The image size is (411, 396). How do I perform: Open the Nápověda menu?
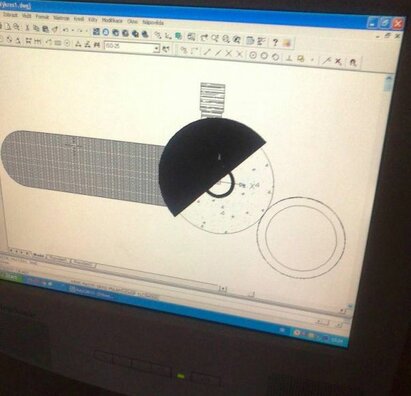coord(153,23)
